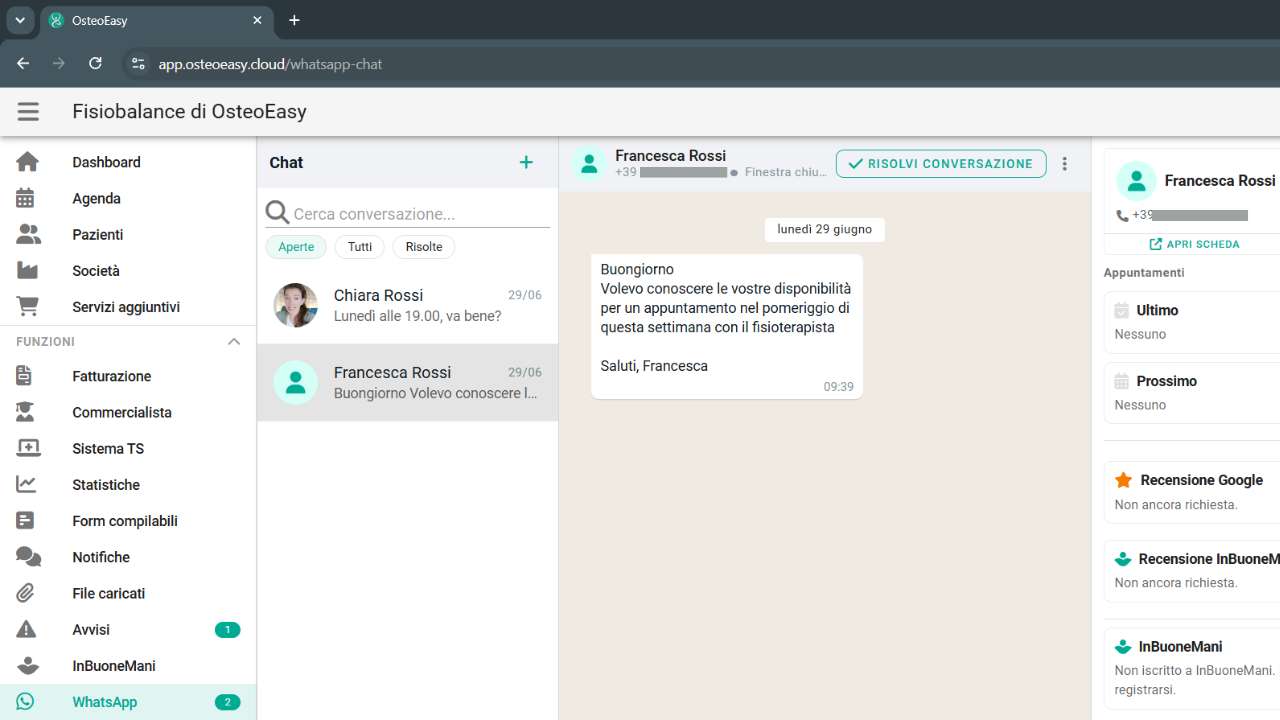Screen dimensions: 1280x720
Task: Click the OsteoEasy browser tab
Action: pyautogui.click(x=155, y=20)
